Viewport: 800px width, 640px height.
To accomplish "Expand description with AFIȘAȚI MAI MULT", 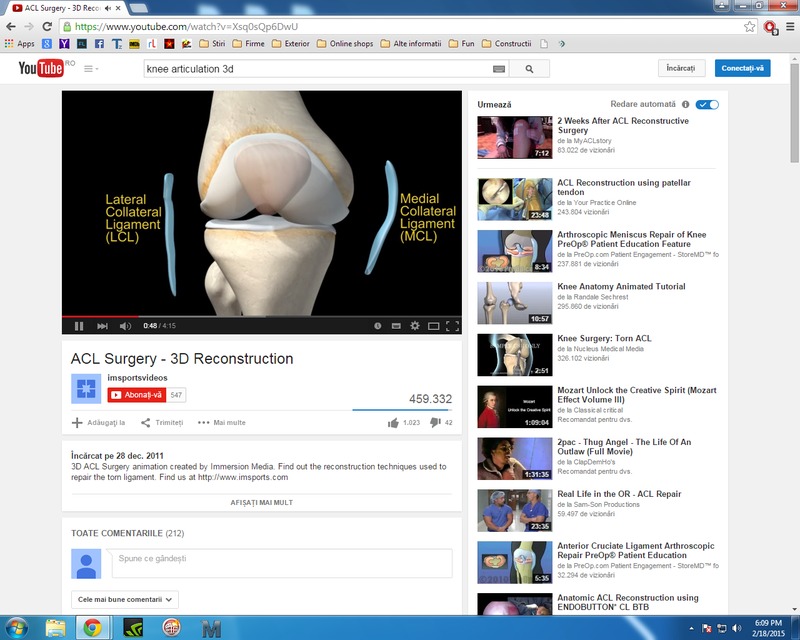I will pos(262,503).
